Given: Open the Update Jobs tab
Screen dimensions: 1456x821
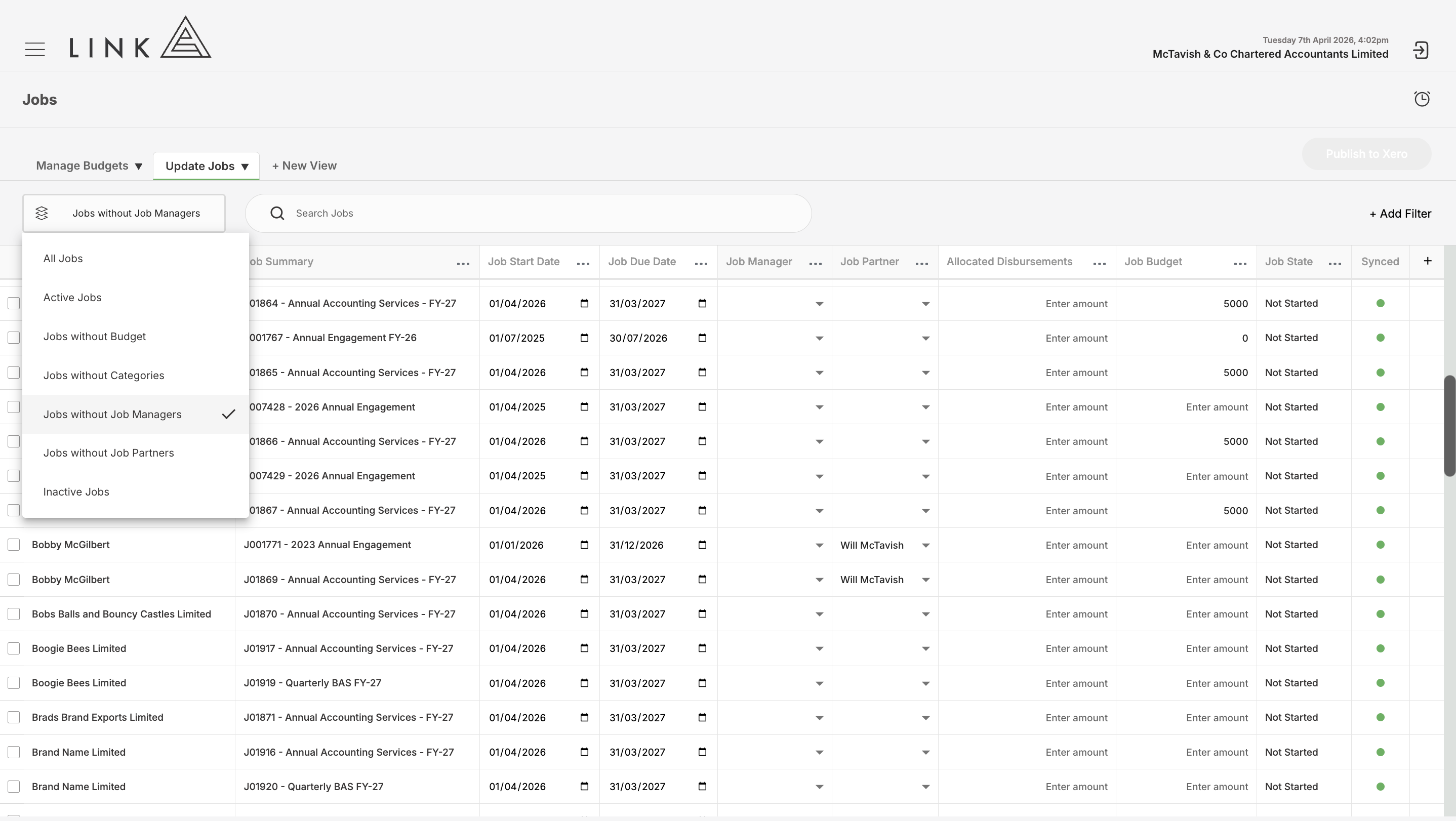Looking at the screenshot, I should pos(207,166).
